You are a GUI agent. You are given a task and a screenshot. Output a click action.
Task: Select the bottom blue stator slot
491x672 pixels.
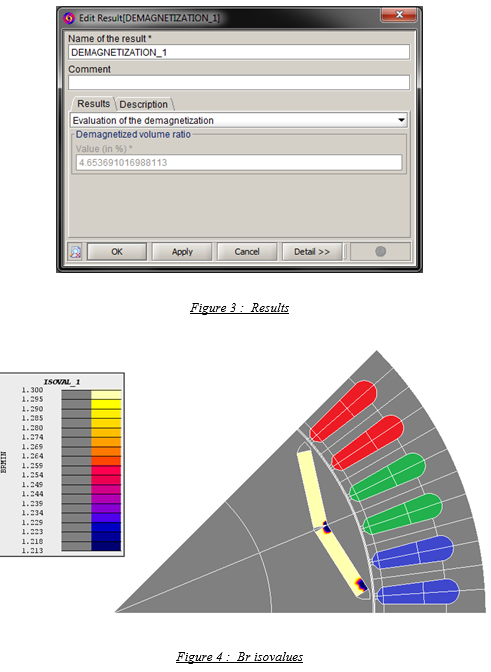[x=418, y=591]
